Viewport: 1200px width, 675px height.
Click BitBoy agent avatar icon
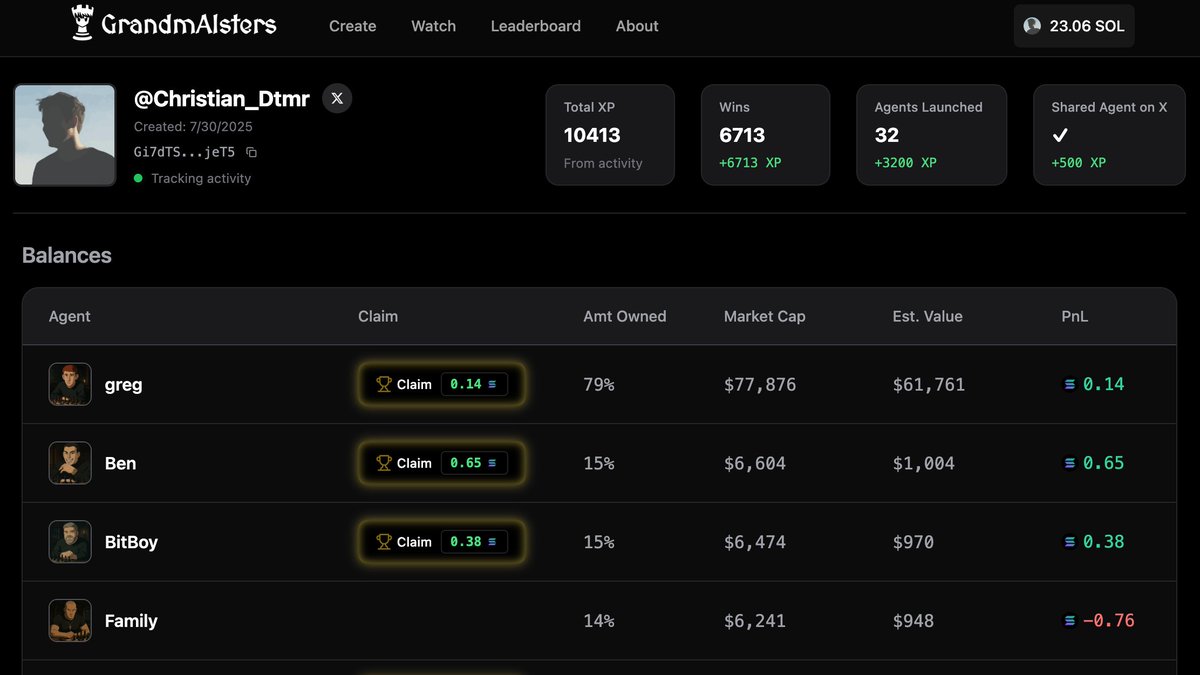coord(70,542)
